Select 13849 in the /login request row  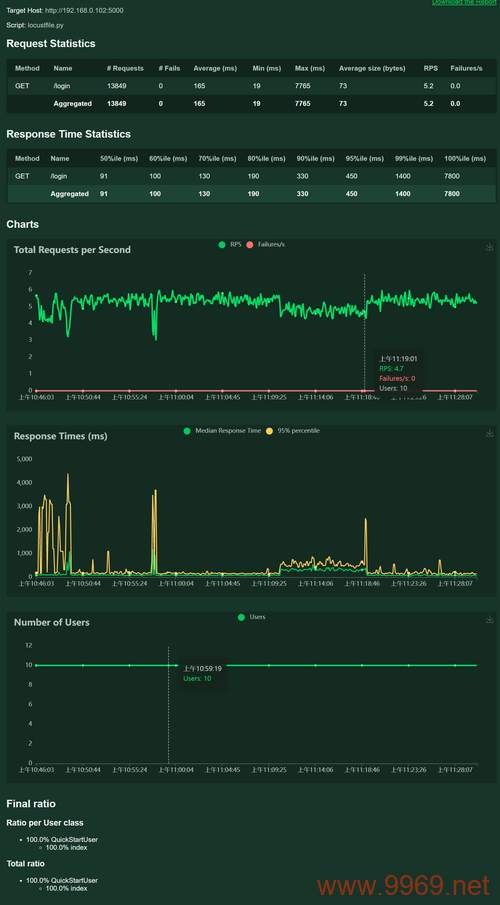tap(116, 86)
